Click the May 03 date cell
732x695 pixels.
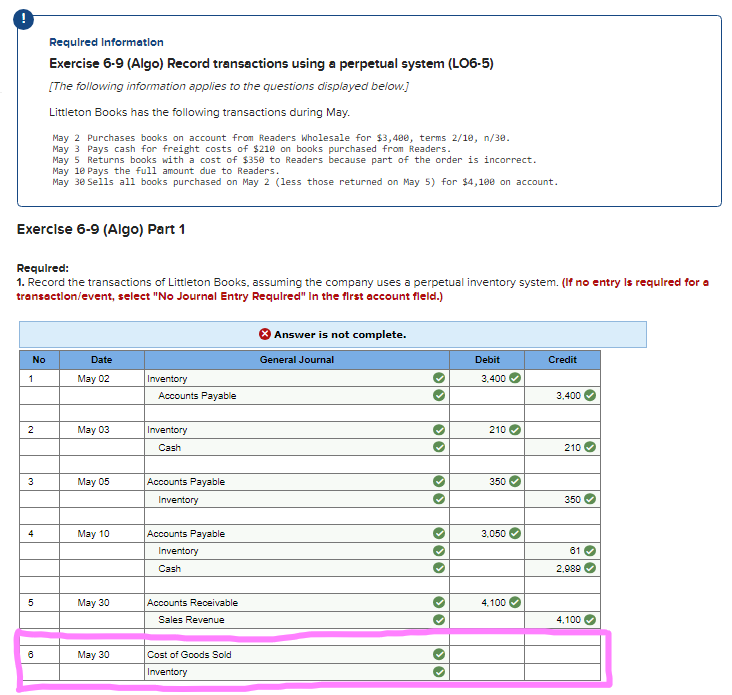(102, 430)
